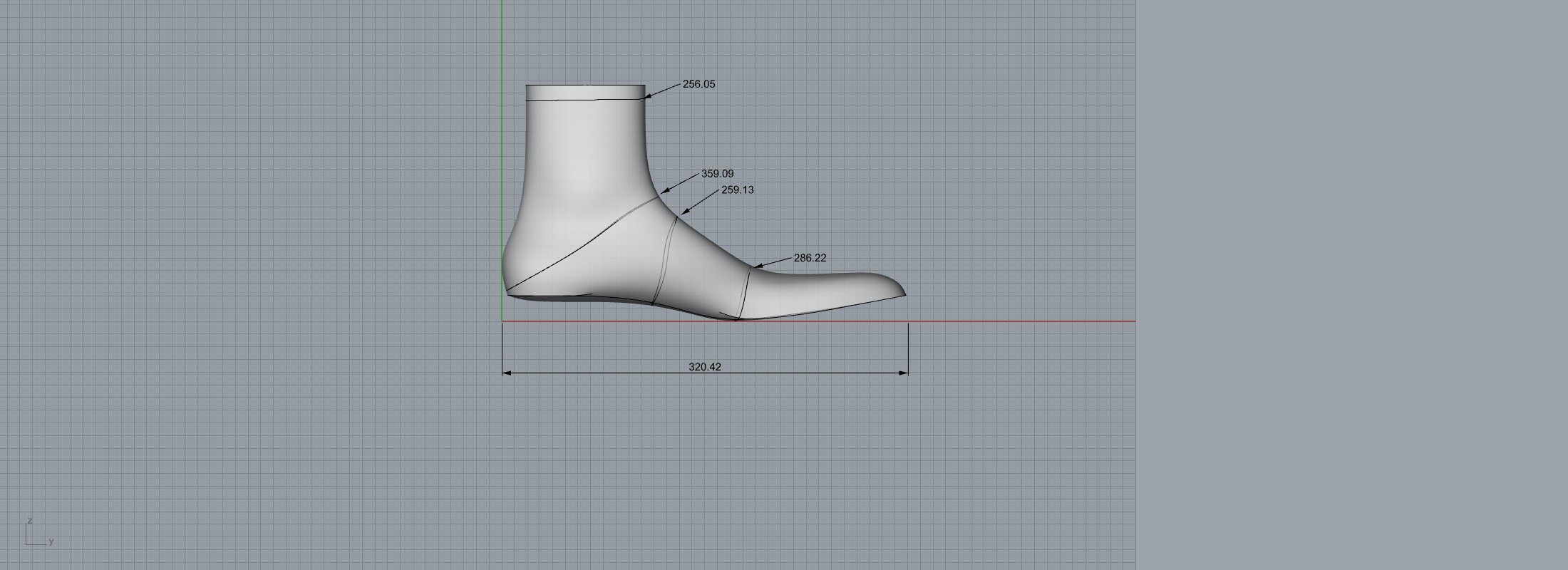Select the 286.22 leader annotation text

(810, 258)
